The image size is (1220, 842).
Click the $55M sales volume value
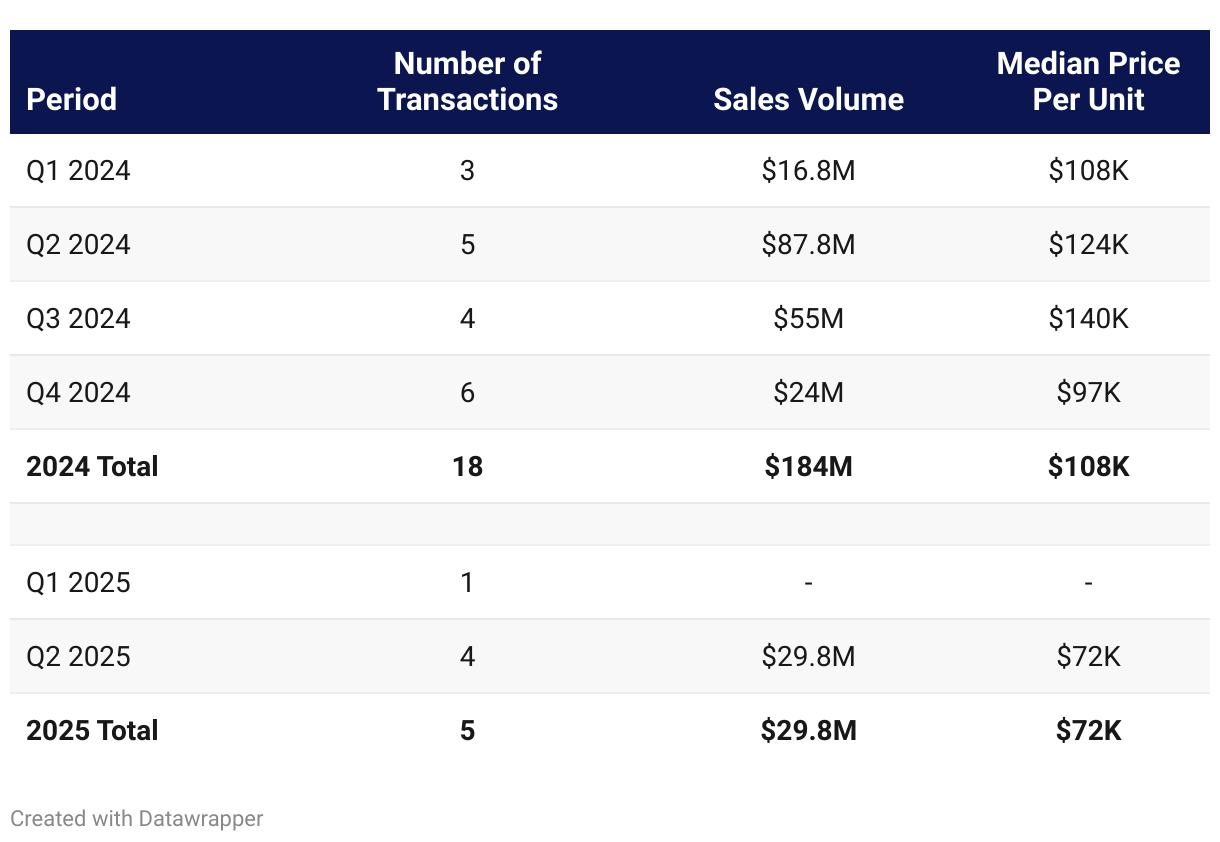(x=808, y=319)
